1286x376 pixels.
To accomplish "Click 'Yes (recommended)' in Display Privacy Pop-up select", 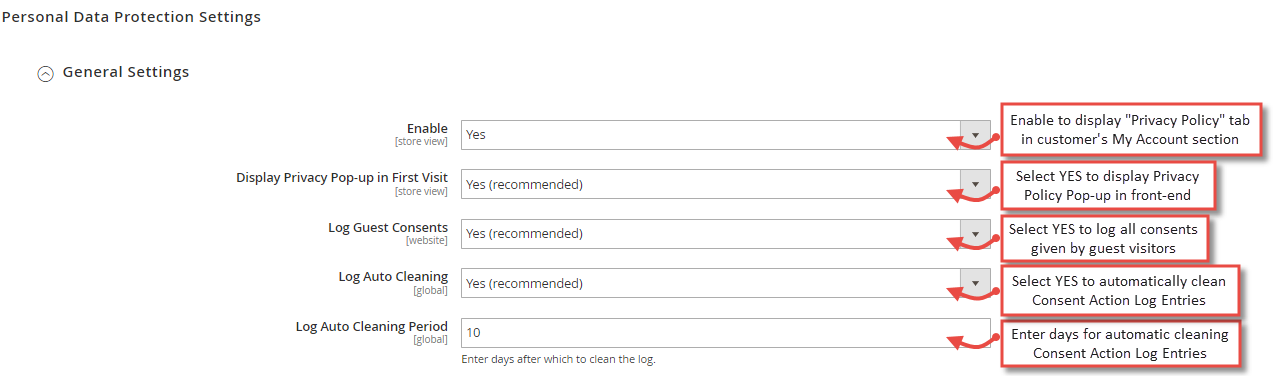I will click(524, 184).
